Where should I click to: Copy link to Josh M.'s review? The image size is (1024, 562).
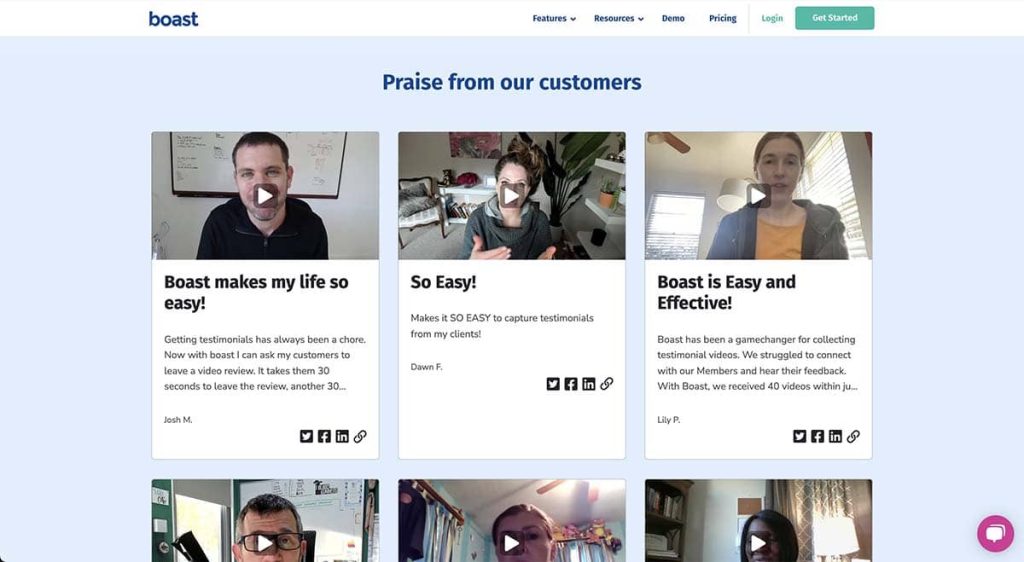tap(360, 436)
